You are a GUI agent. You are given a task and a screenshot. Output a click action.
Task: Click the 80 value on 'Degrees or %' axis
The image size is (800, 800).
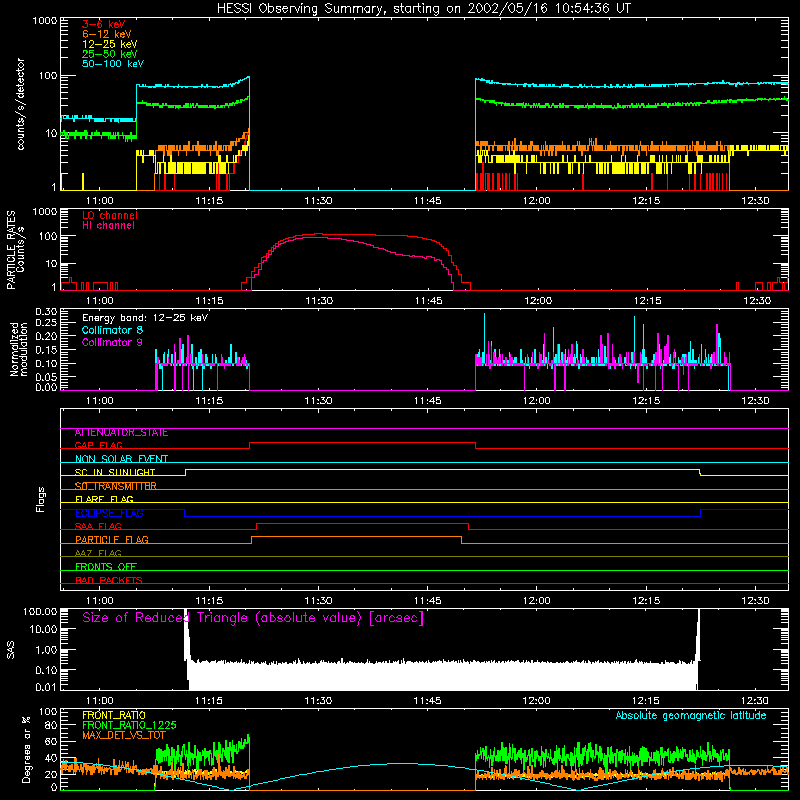[51, 725]
